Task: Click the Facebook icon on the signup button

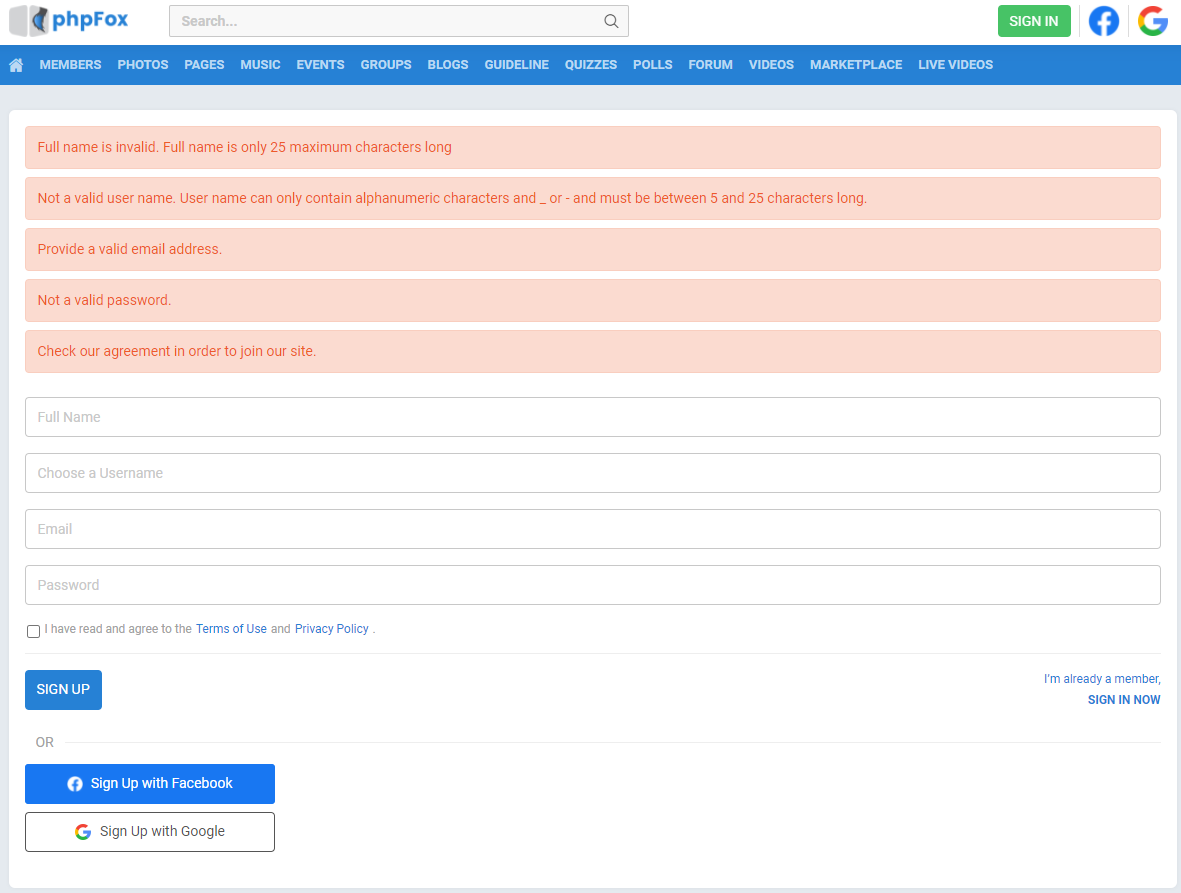Action: [75, 784]
